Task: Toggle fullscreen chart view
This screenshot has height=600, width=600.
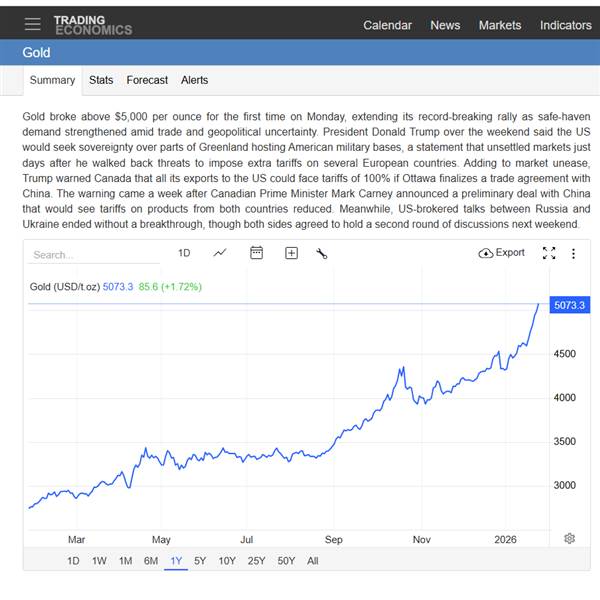Action: point(549,253)
